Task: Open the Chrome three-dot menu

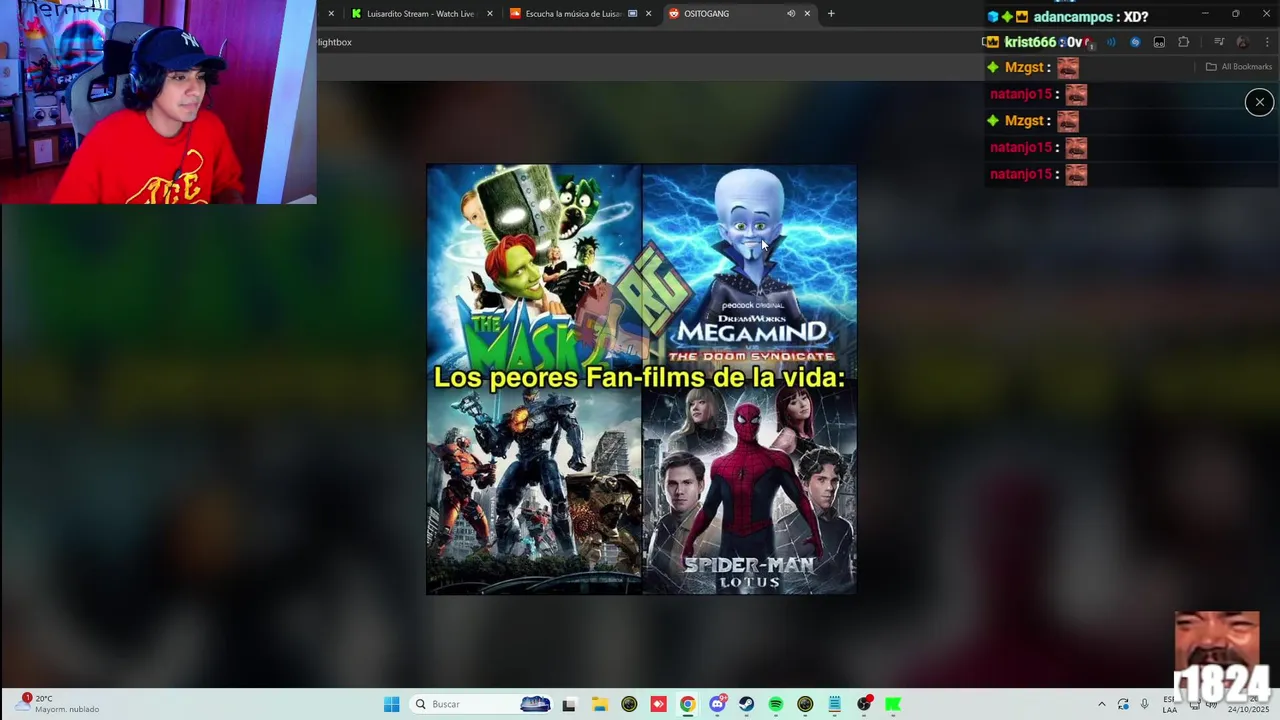Action: [x=1267, y=42]
